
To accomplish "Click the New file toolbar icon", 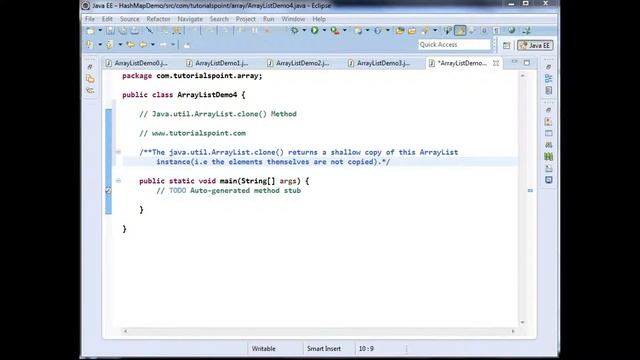I will click(91, 31).
